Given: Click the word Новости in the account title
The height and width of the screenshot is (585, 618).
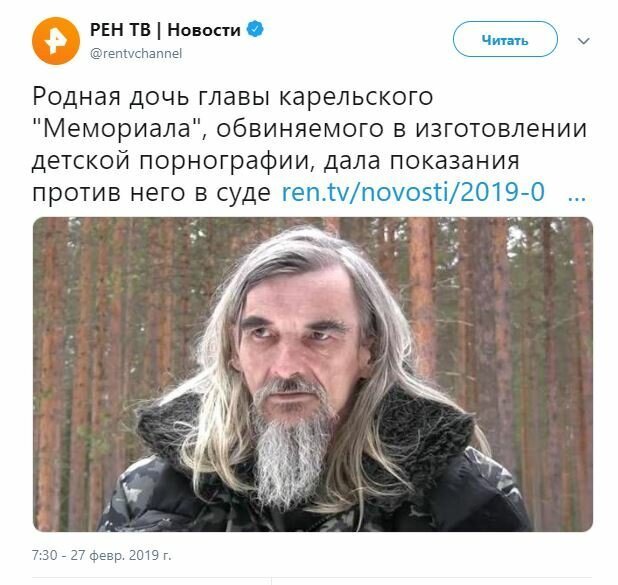Looking at the screenshot, I should pyautogui.click(x=204, y=30).
